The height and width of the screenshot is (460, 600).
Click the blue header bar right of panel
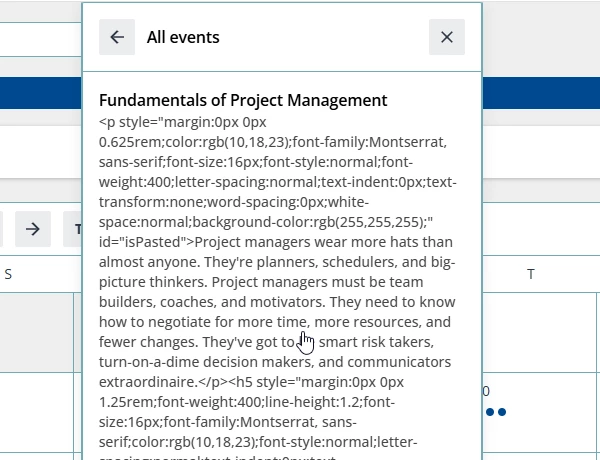[540, 93]
